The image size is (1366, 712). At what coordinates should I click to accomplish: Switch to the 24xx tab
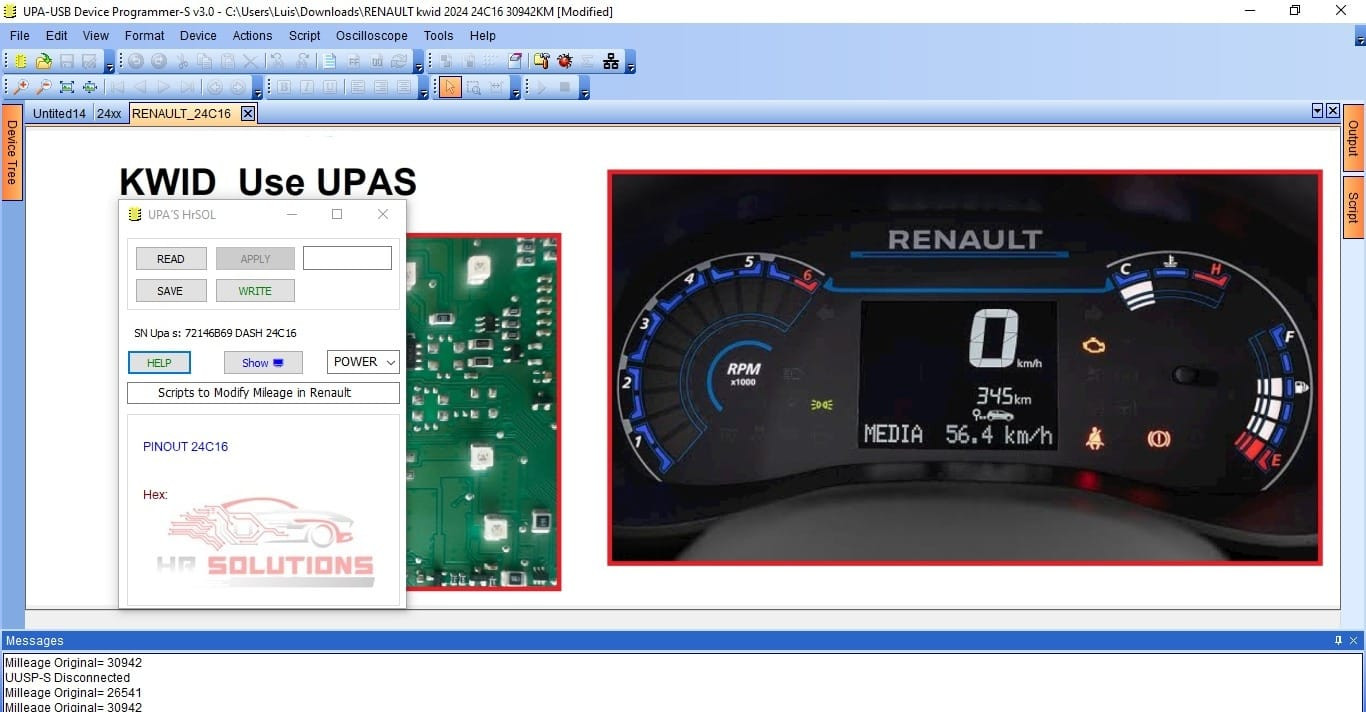(109, 114)
